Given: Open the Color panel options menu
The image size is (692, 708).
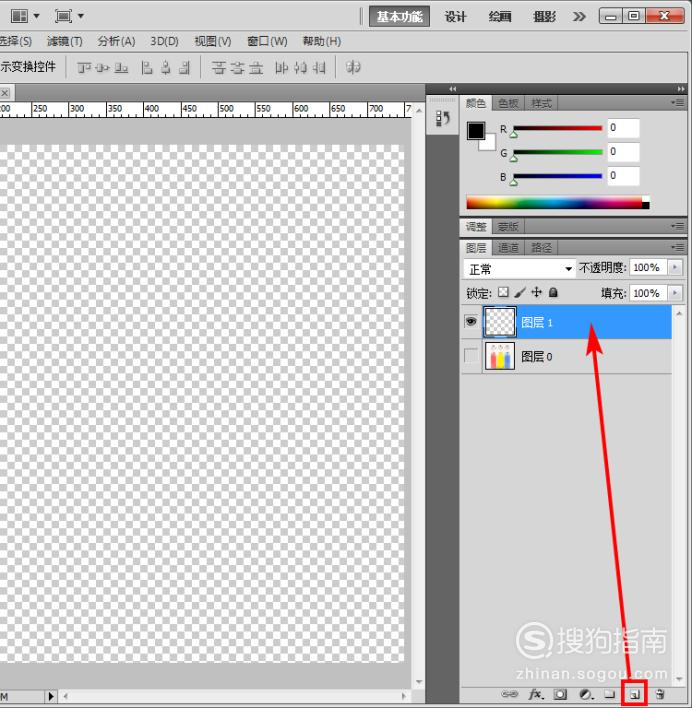Looking at the screenshot, I should [677, 103].
